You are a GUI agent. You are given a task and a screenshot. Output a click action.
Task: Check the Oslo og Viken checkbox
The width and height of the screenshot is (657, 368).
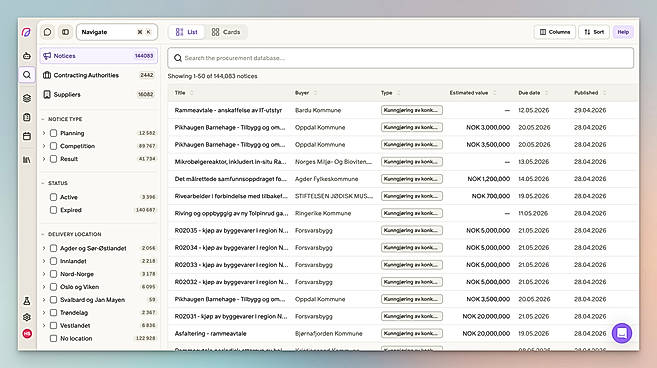pos(53,287)
